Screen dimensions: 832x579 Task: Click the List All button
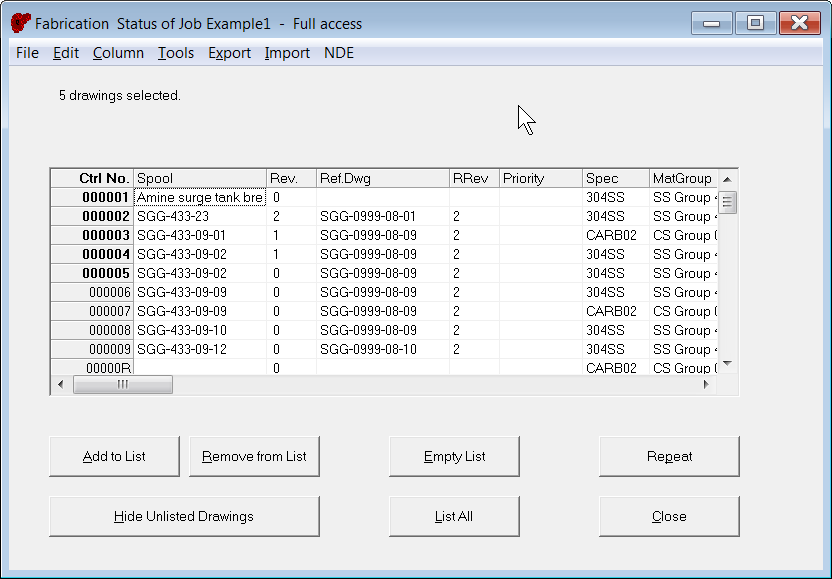coord(454,517)
